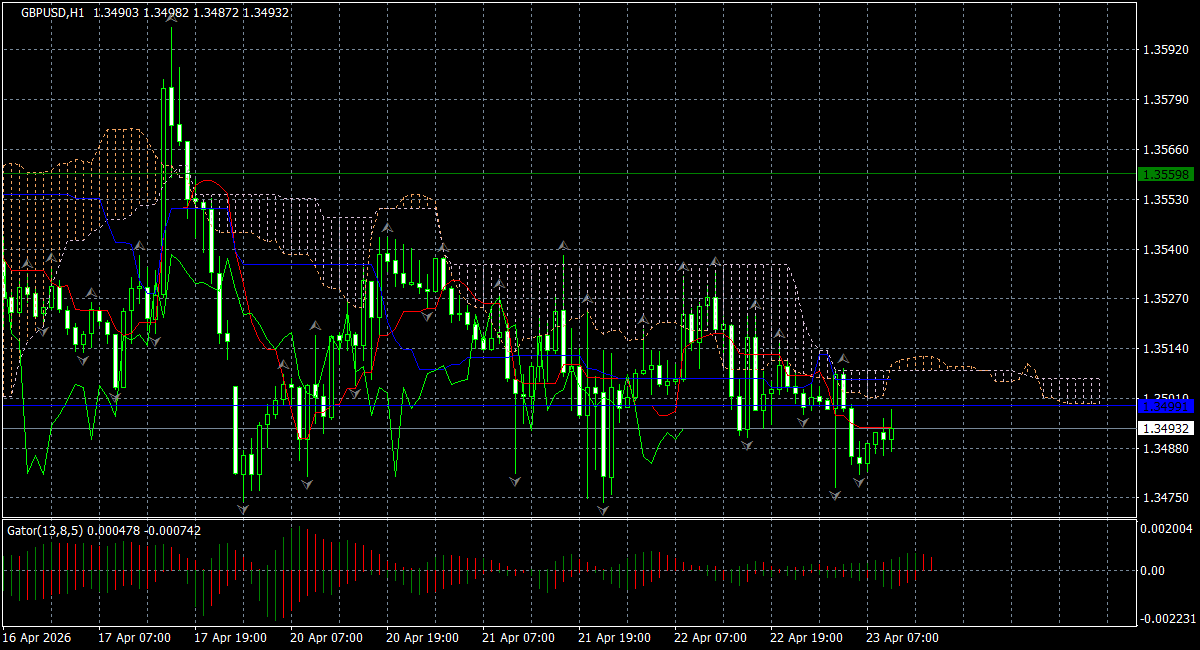
Task: Click the 23 Apr 07:00 time label
Action: [x=902, y=637]
